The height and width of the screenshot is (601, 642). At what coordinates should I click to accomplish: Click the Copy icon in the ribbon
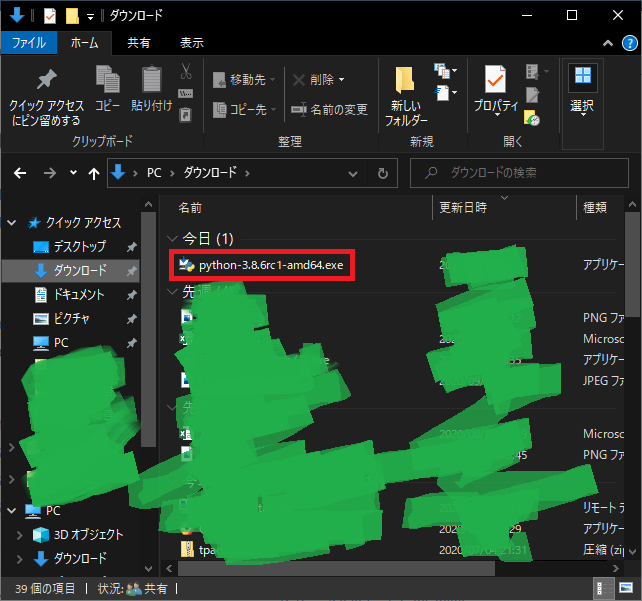coord(108,88)
